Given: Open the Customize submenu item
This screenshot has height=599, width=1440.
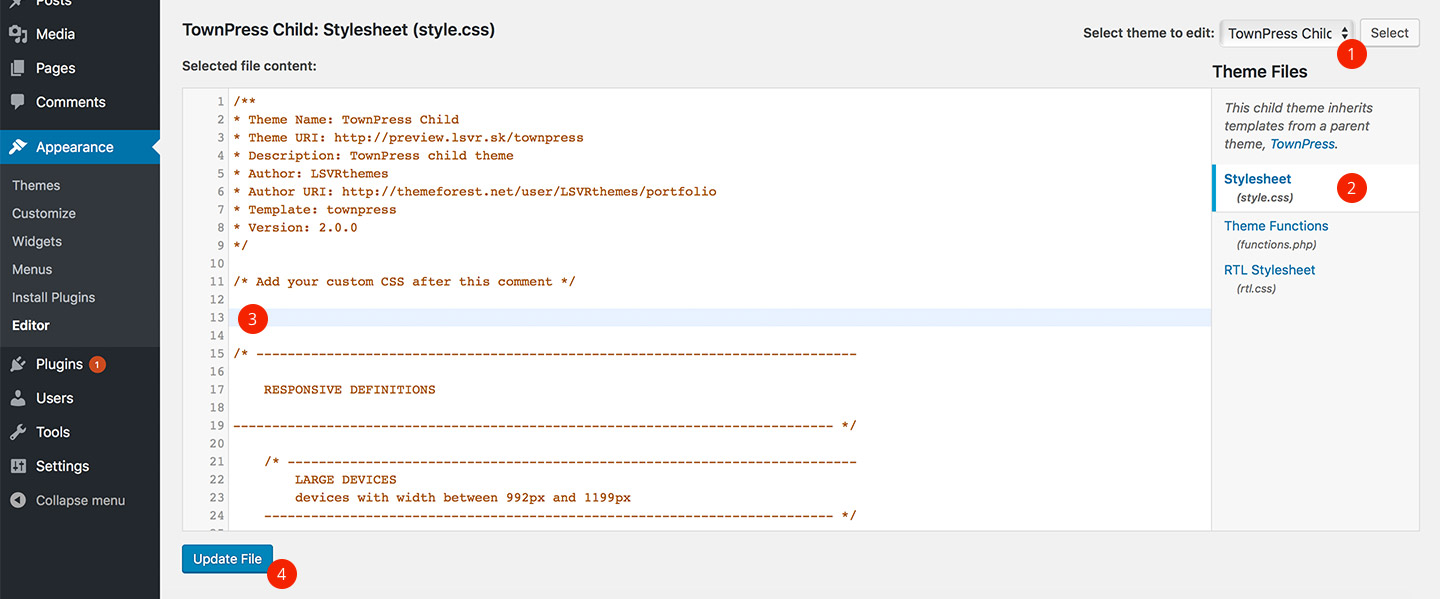Looking at the screenshot, I should coord(44,213).
